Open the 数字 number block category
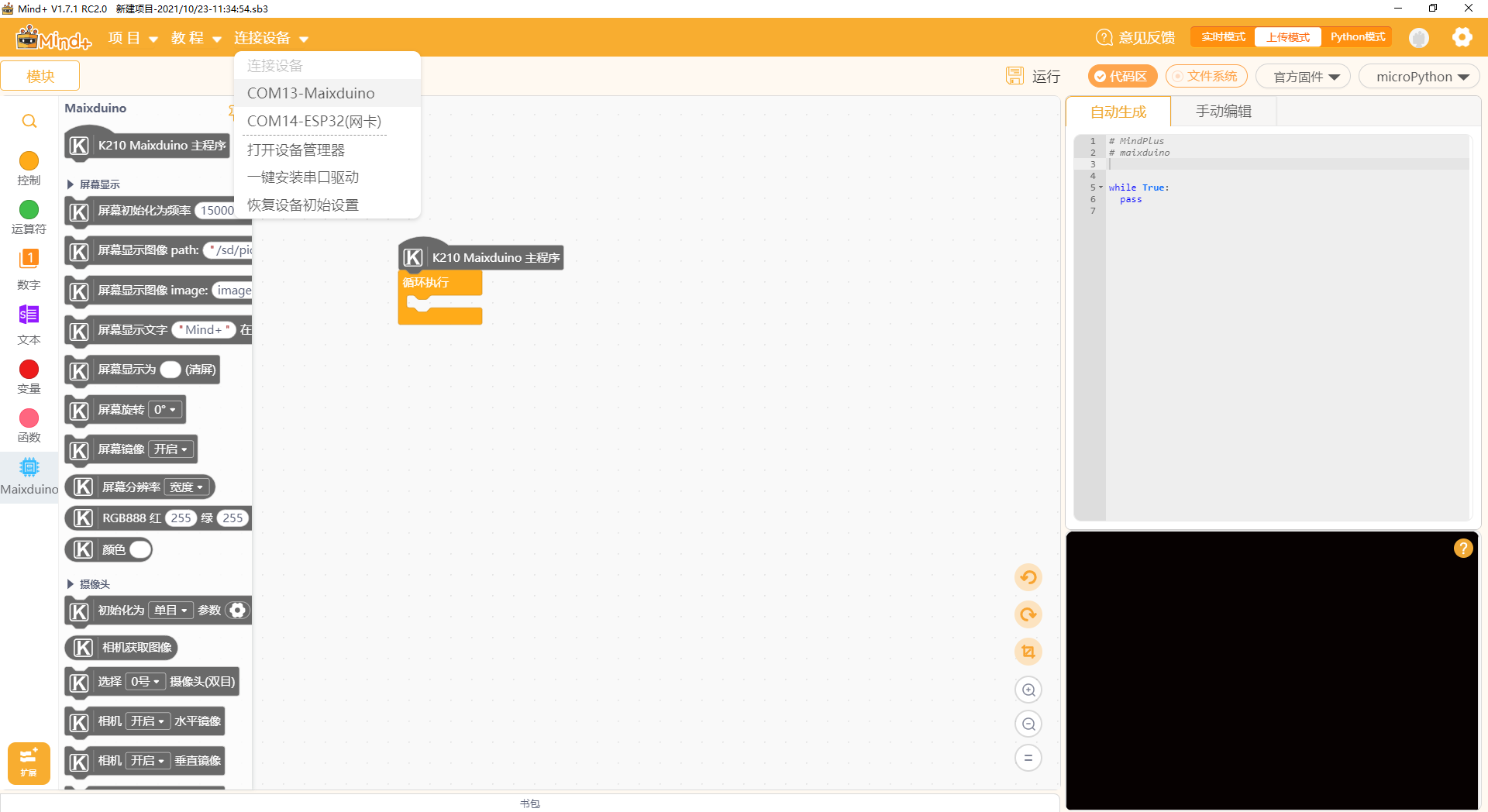This screenshot has width=1488, height=812. (x=29, y=269)
